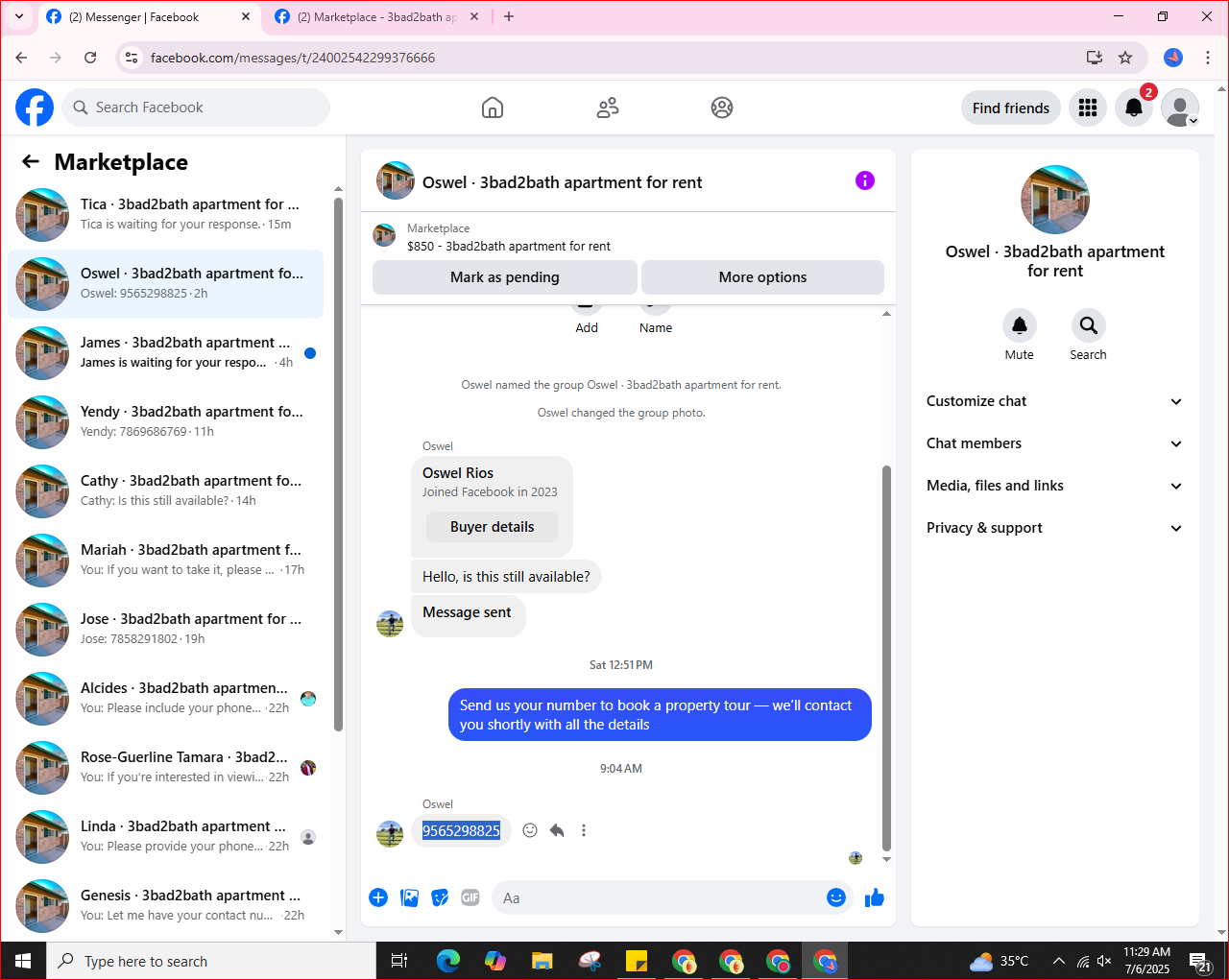React to message 9565298825 with emoji
Image resolution: width=1229 pixels, height=980 pixels.
click(x=530, y=830)
